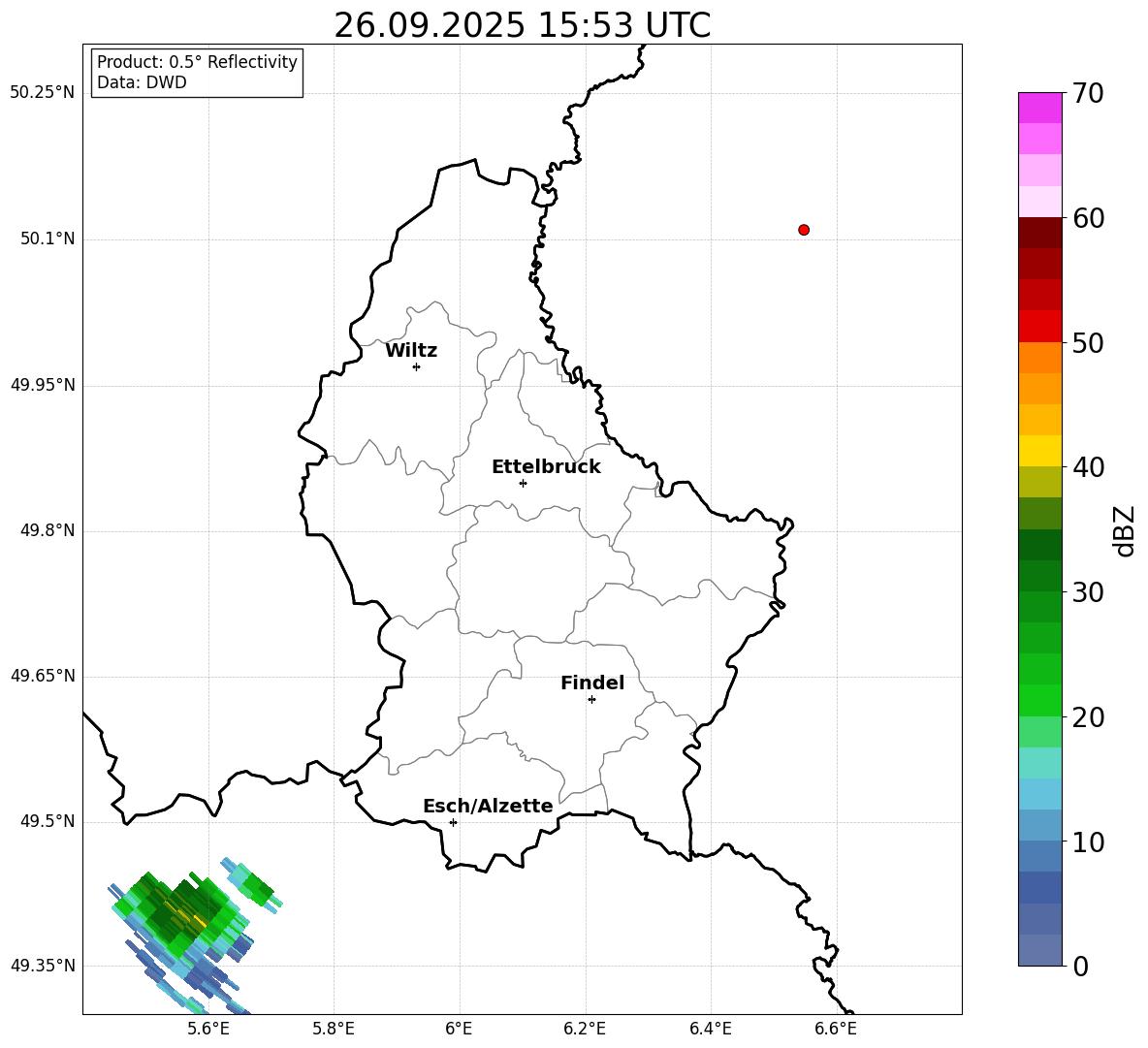1148x1048 pixels.
Task: Click the 6.6°E longitude label
Action: (836, 1029)
